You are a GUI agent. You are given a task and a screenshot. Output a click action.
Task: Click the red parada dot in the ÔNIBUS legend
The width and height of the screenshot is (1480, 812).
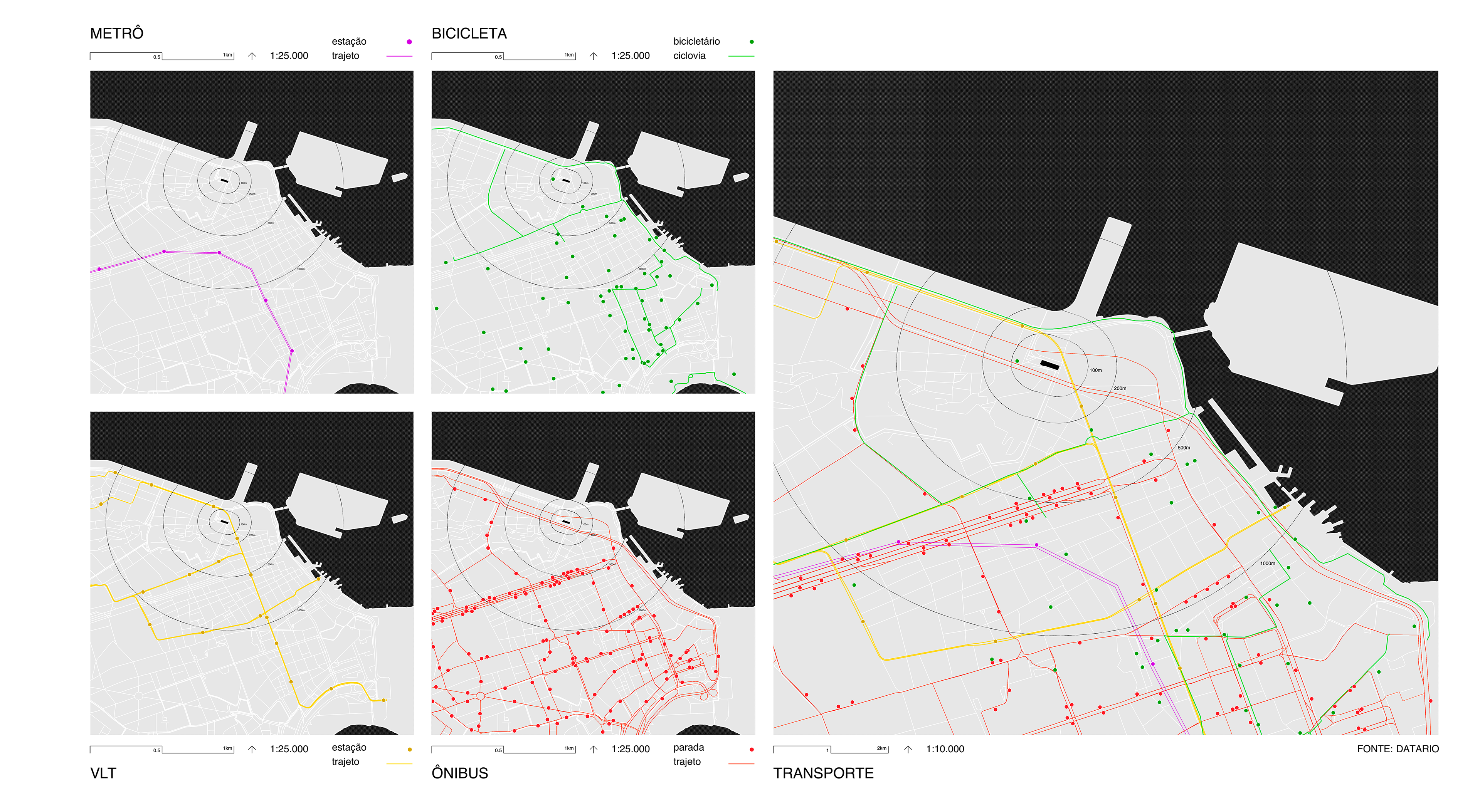(x=752, y=750)
